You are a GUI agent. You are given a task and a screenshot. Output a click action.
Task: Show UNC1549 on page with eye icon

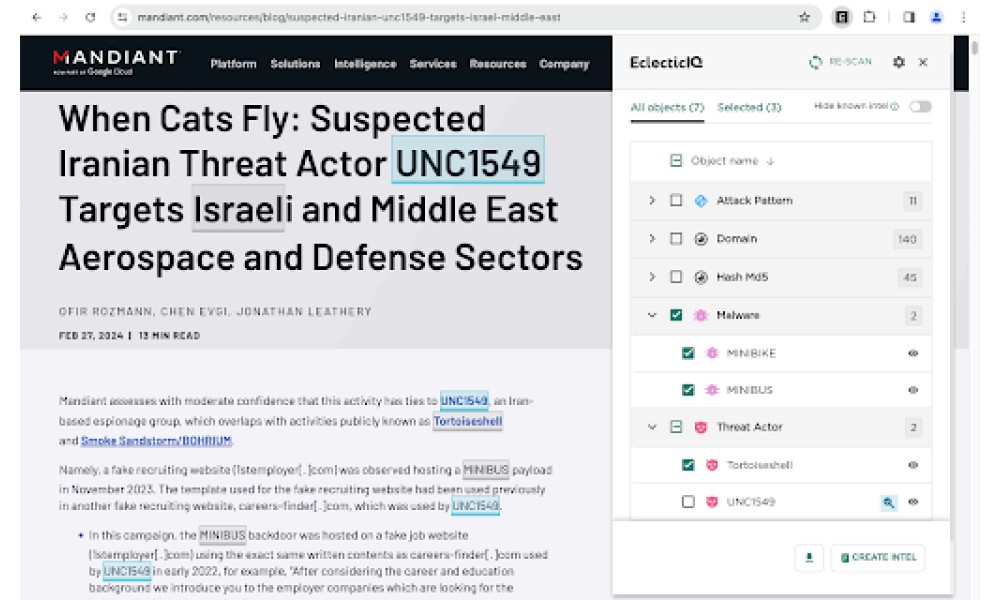pos(913,502)
